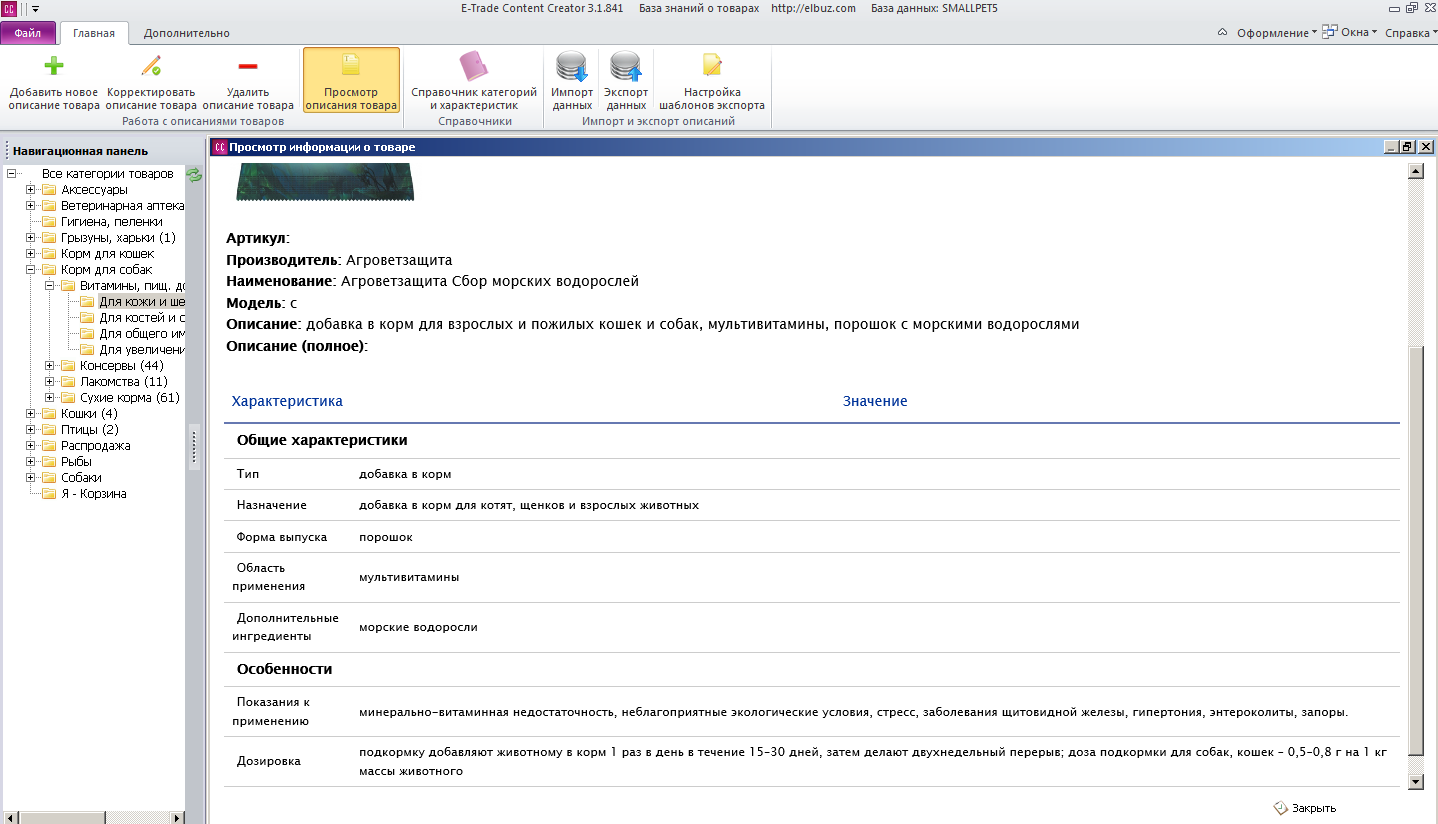This screenshot has height=824, width=1438.
Task: Refresh the category tree with green arrows
Action: coord(194,174)
